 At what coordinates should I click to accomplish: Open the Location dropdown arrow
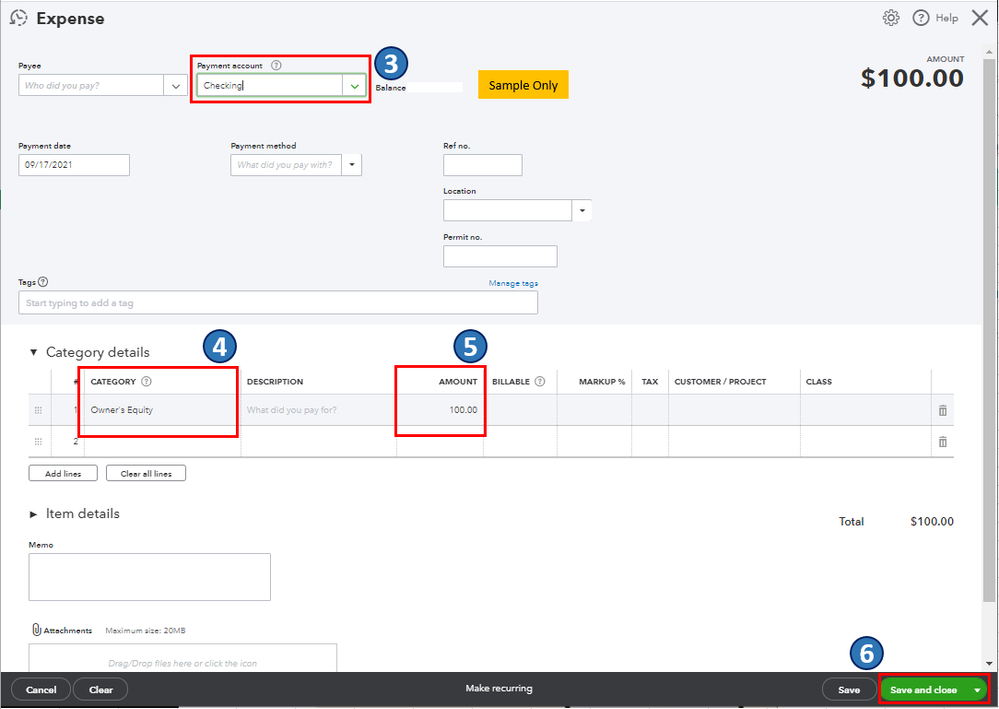[x=582, y=210]
